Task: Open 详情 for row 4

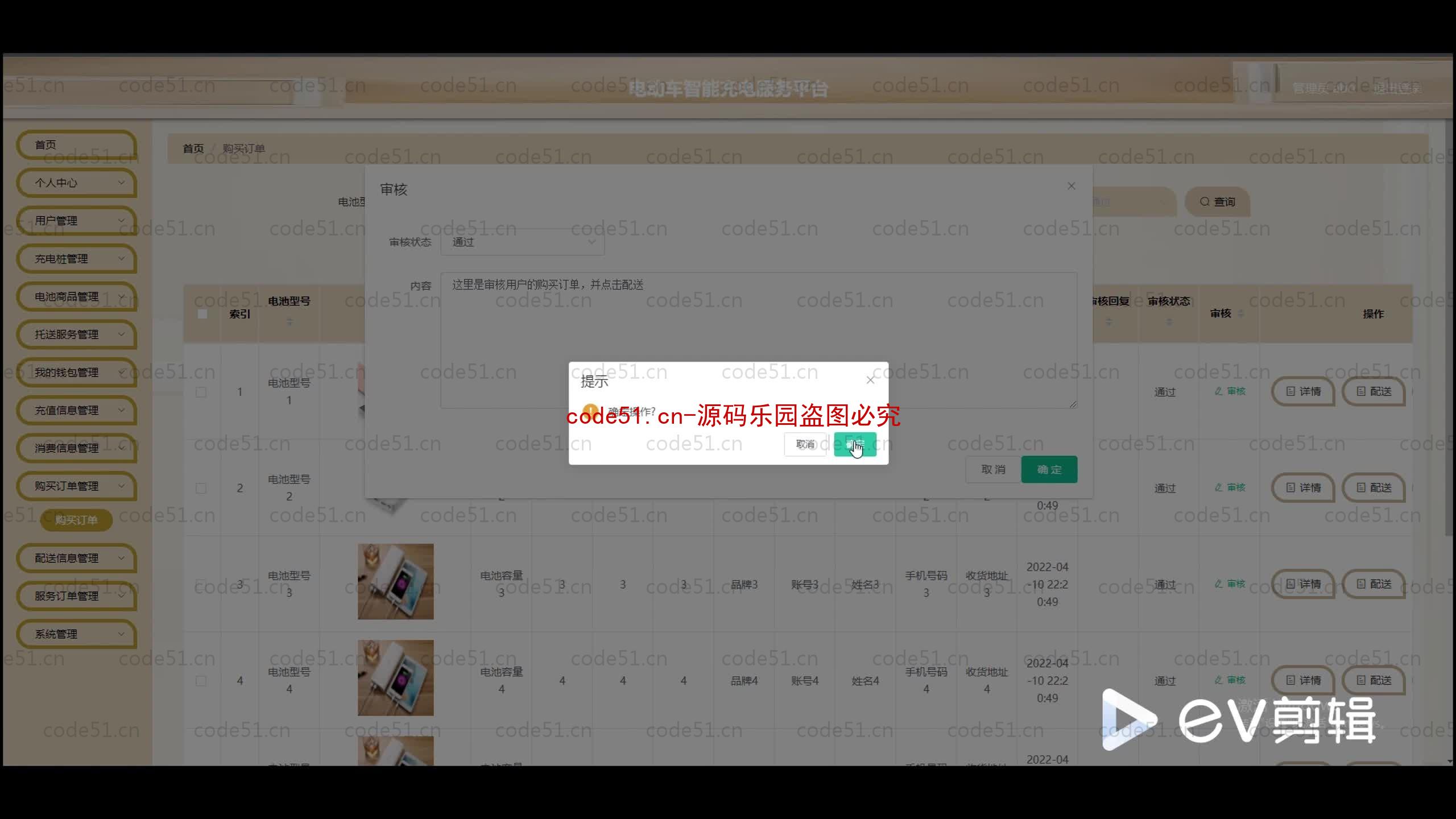Action: (x=1303, y=680)
